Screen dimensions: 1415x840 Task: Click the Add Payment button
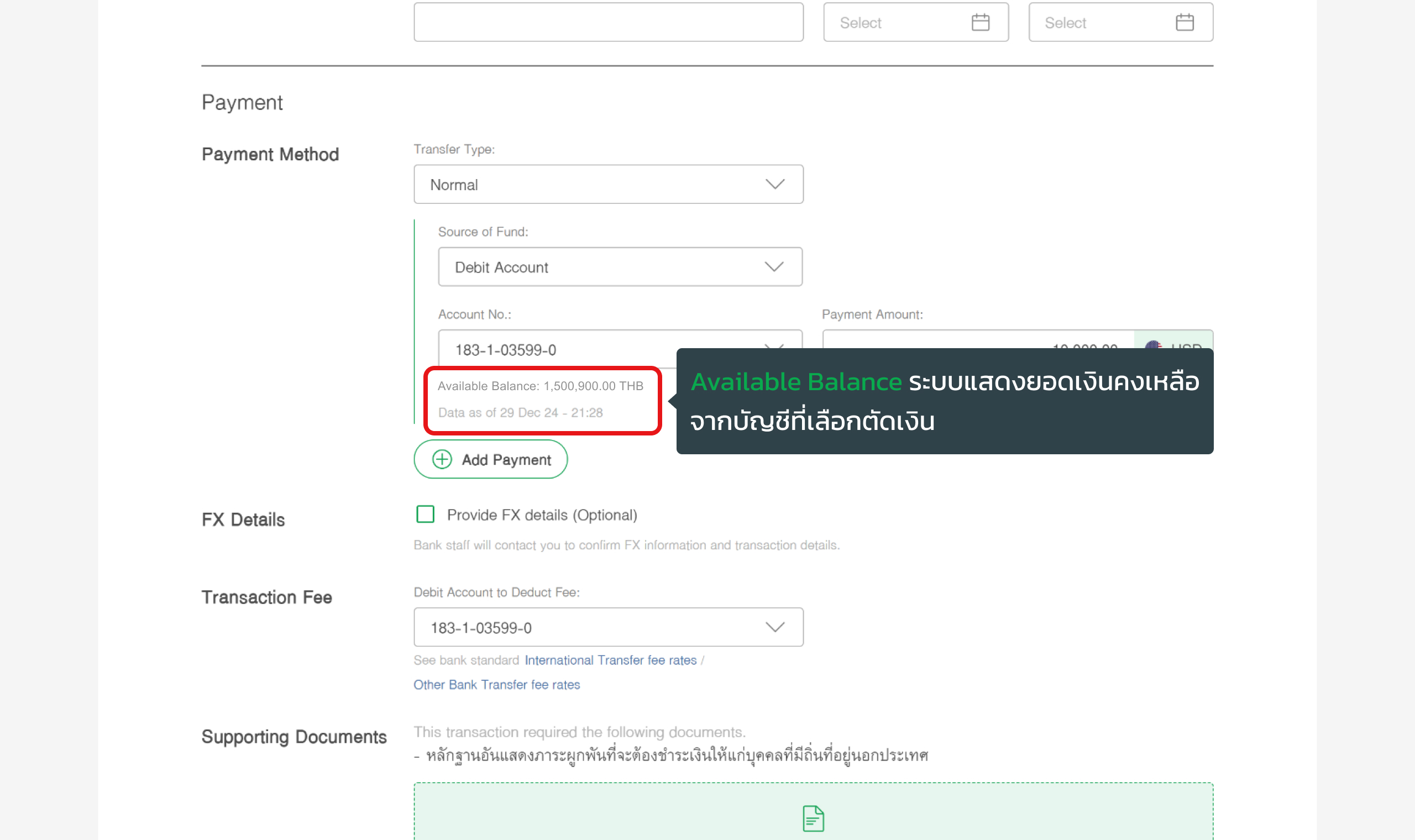[x=491, y=459]
